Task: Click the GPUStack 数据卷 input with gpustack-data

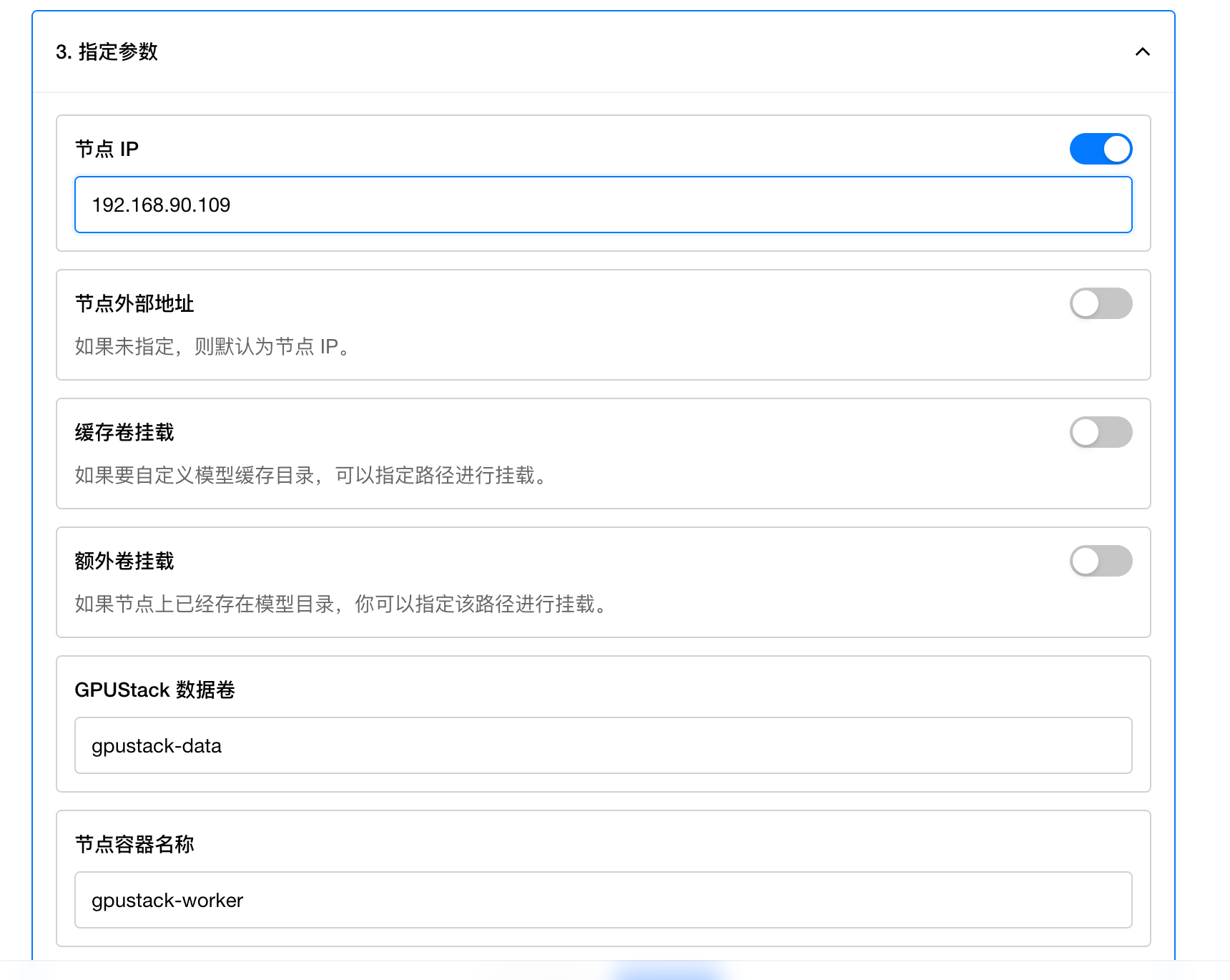Action: point(603,745)
